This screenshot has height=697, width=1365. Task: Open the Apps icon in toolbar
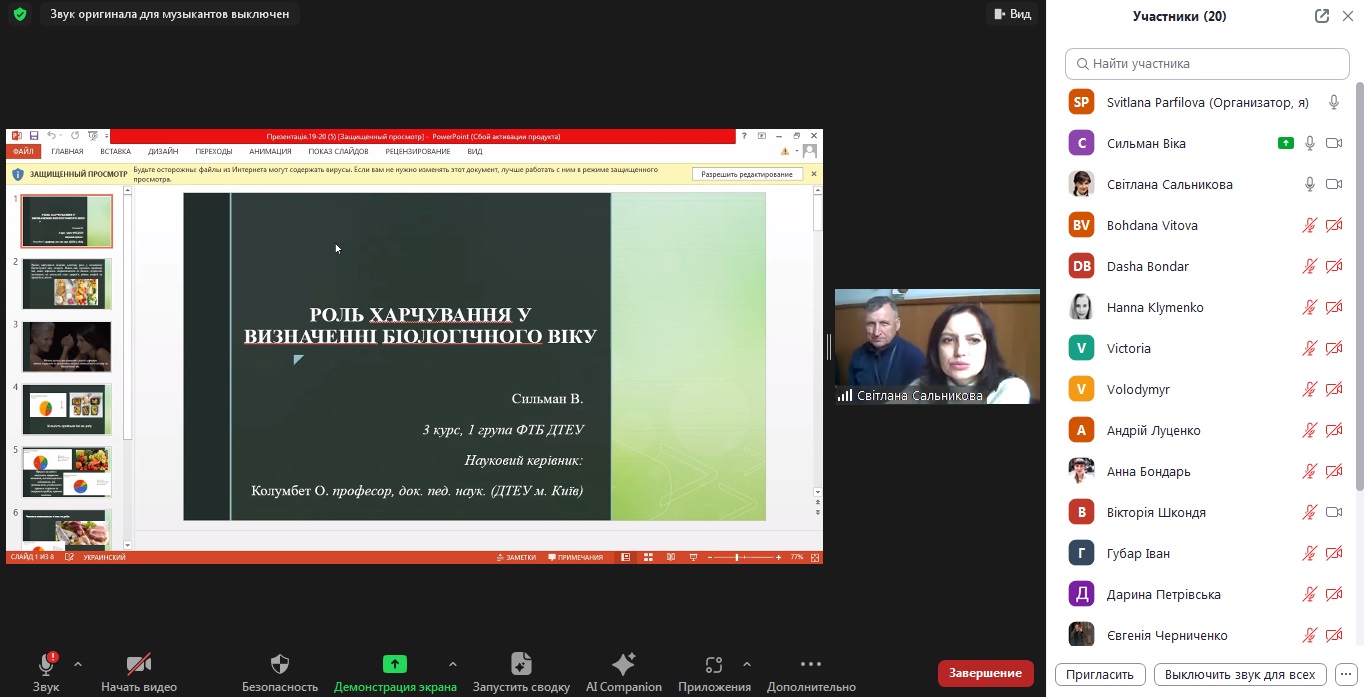pyautogui.click(x=713, y=665)
